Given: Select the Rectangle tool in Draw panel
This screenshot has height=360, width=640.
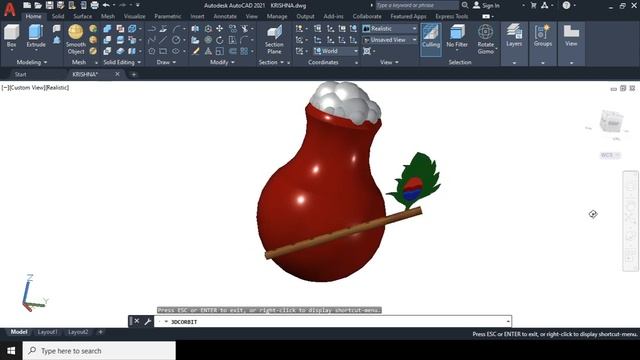Looking at the screenshot, I should 163,51.
